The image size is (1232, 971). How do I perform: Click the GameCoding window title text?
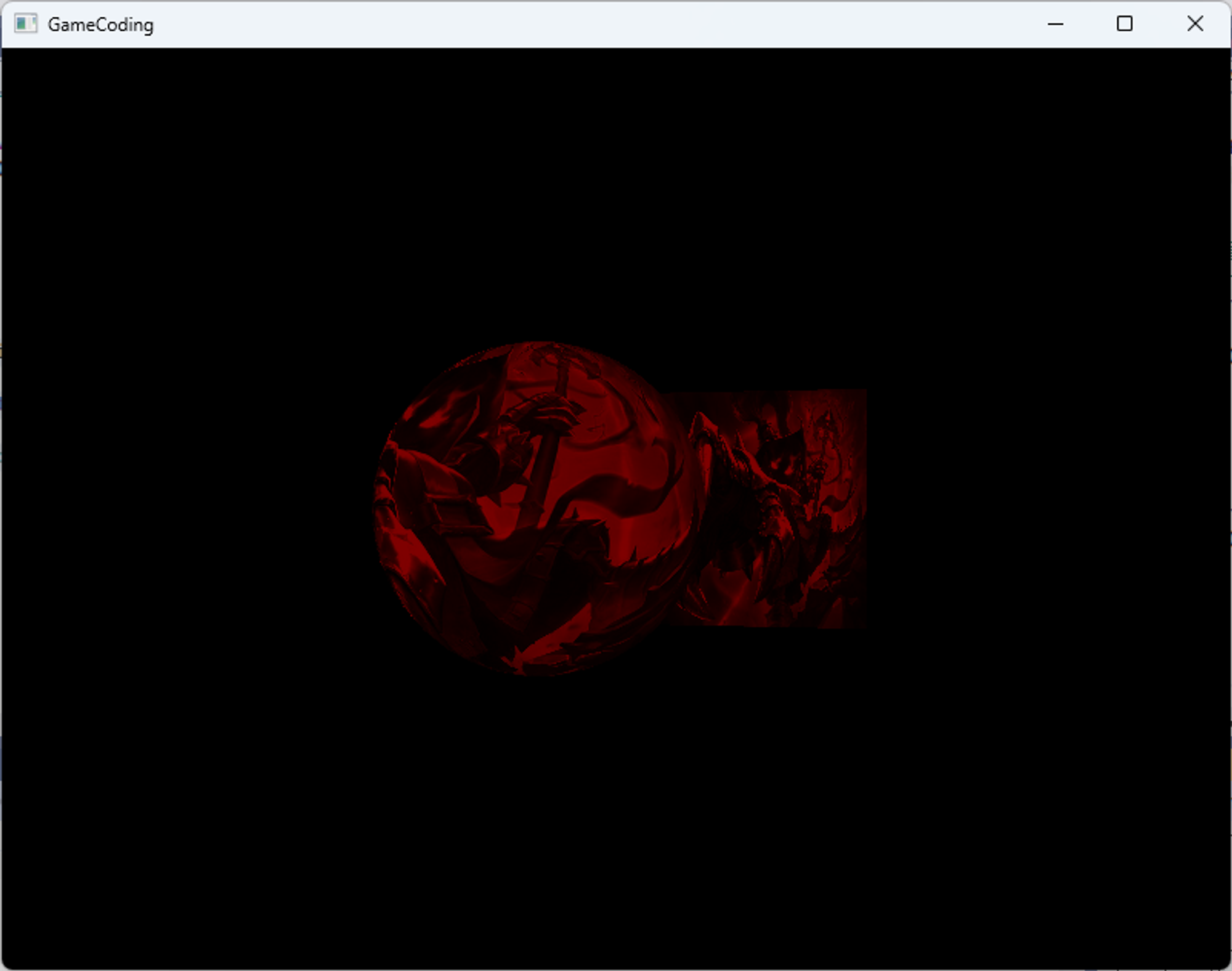[100, 25]
